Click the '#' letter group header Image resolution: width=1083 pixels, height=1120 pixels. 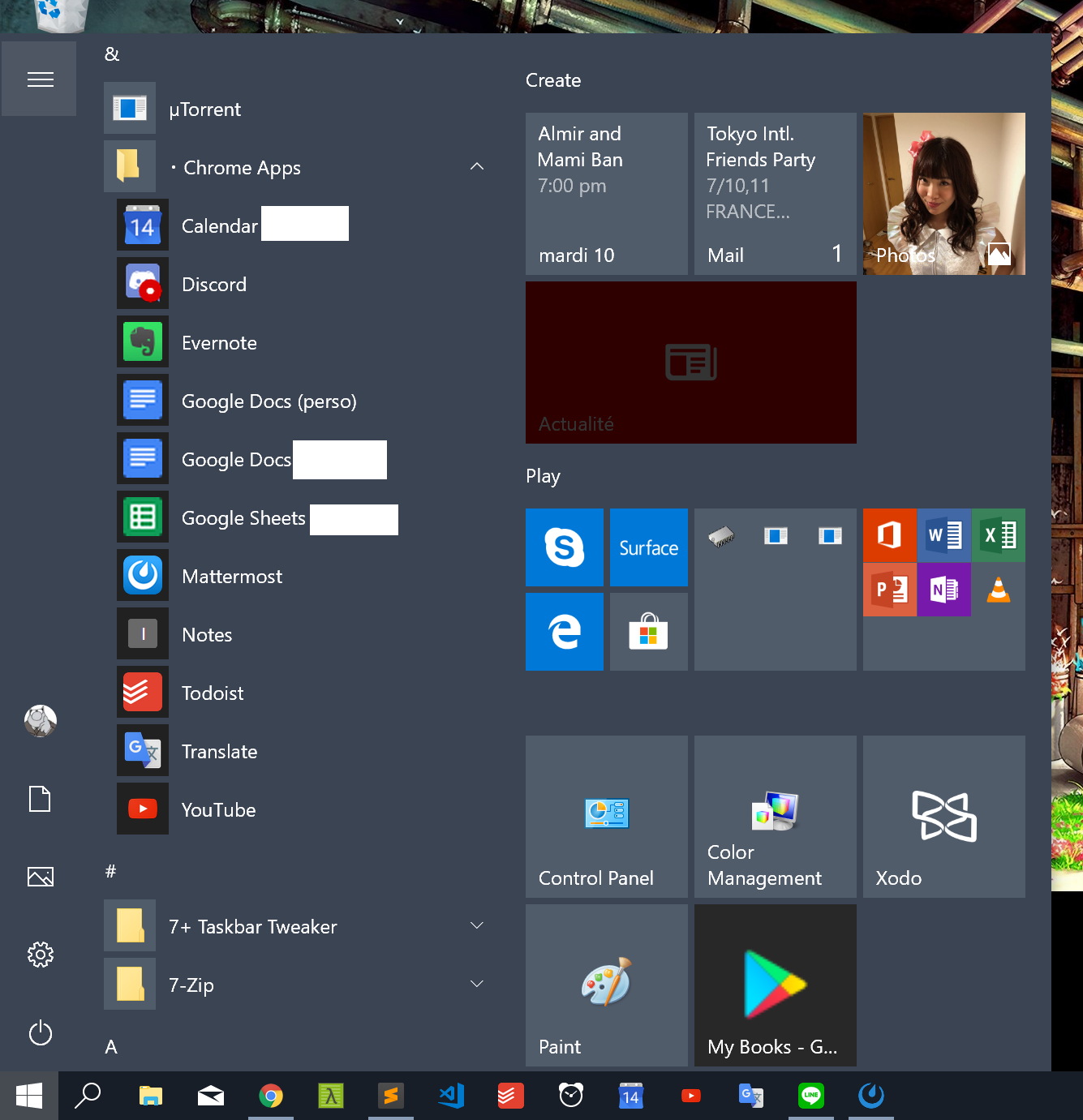click(111, 872)
